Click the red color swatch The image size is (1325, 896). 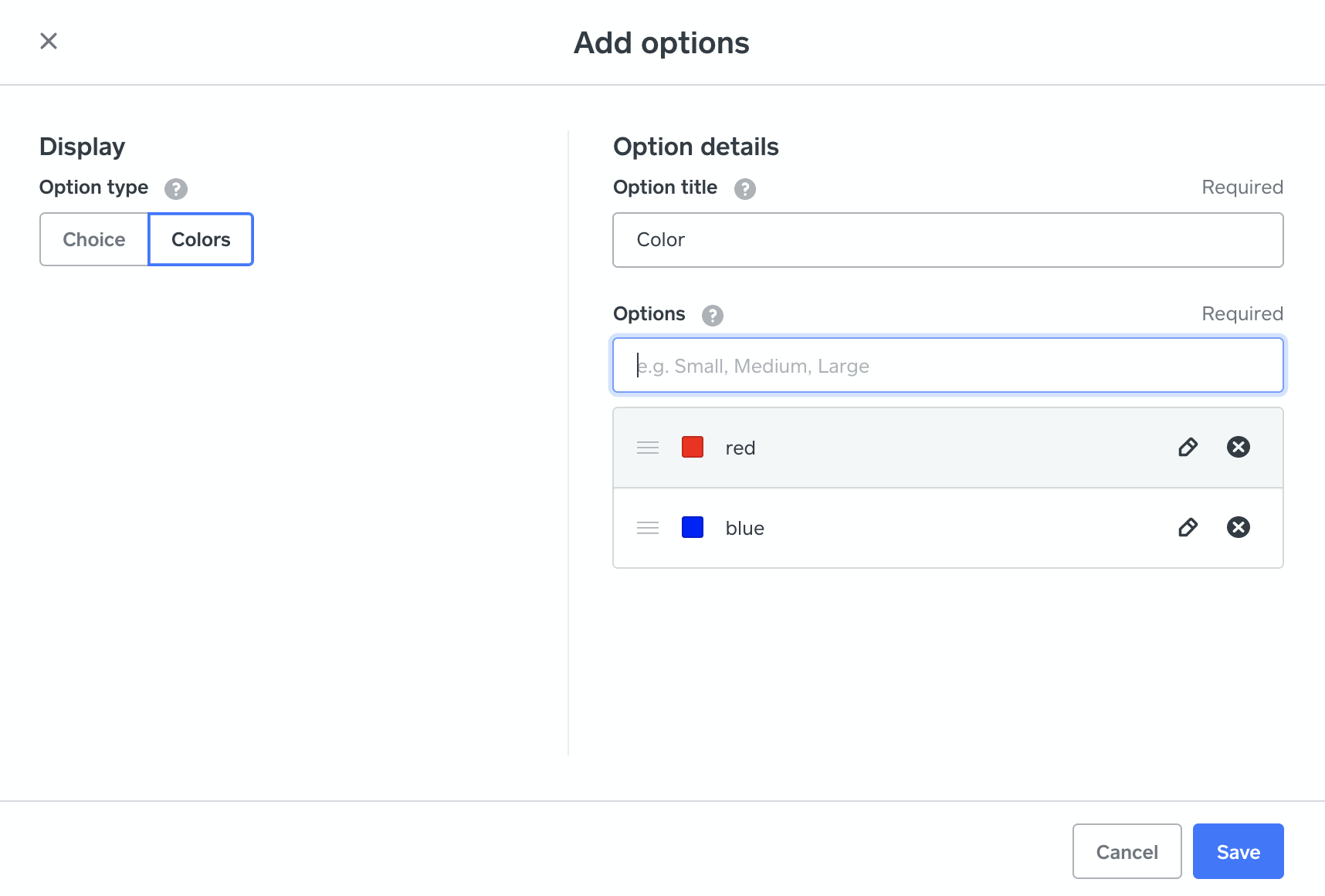pos(693,447)
